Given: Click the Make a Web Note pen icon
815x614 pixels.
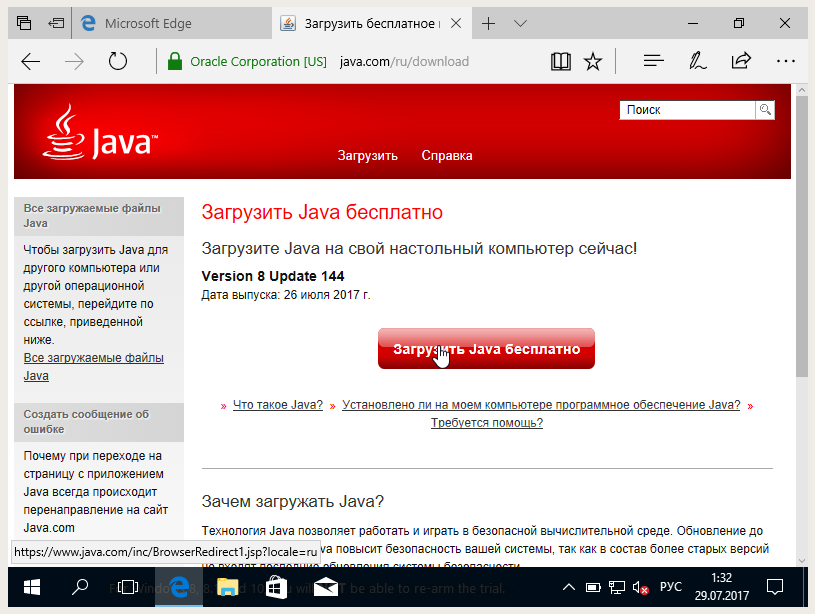Looking at the screenshot, I should 698,62.
